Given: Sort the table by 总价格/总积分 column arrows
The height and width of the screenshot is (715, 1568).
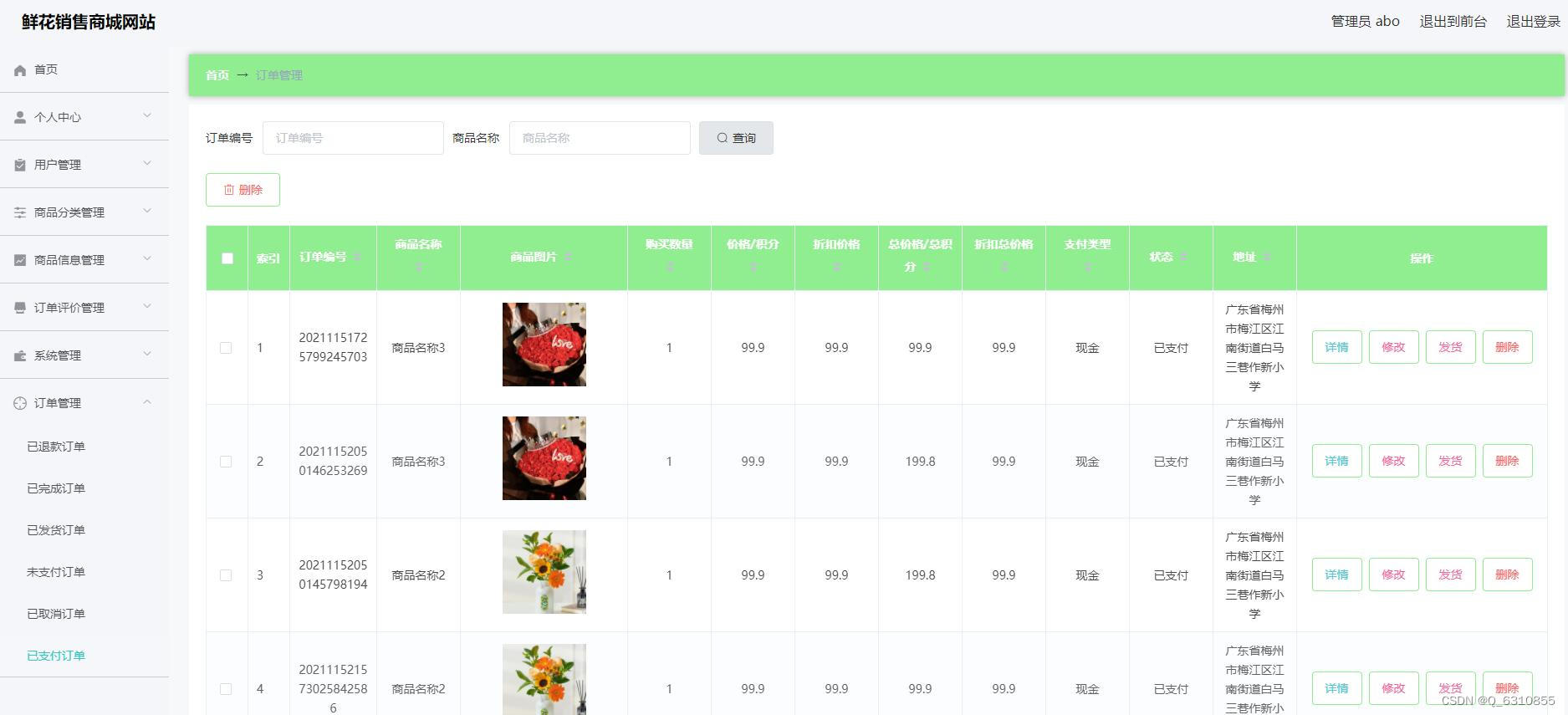Looking at the screenshot, I should (927, 267).
